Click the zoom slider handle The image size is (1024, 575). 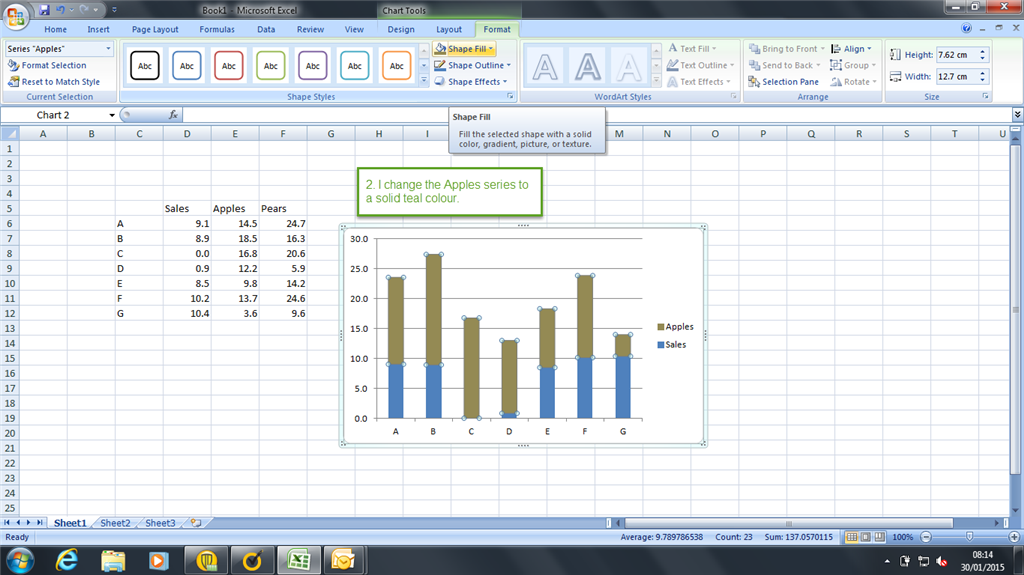[970, 536]
